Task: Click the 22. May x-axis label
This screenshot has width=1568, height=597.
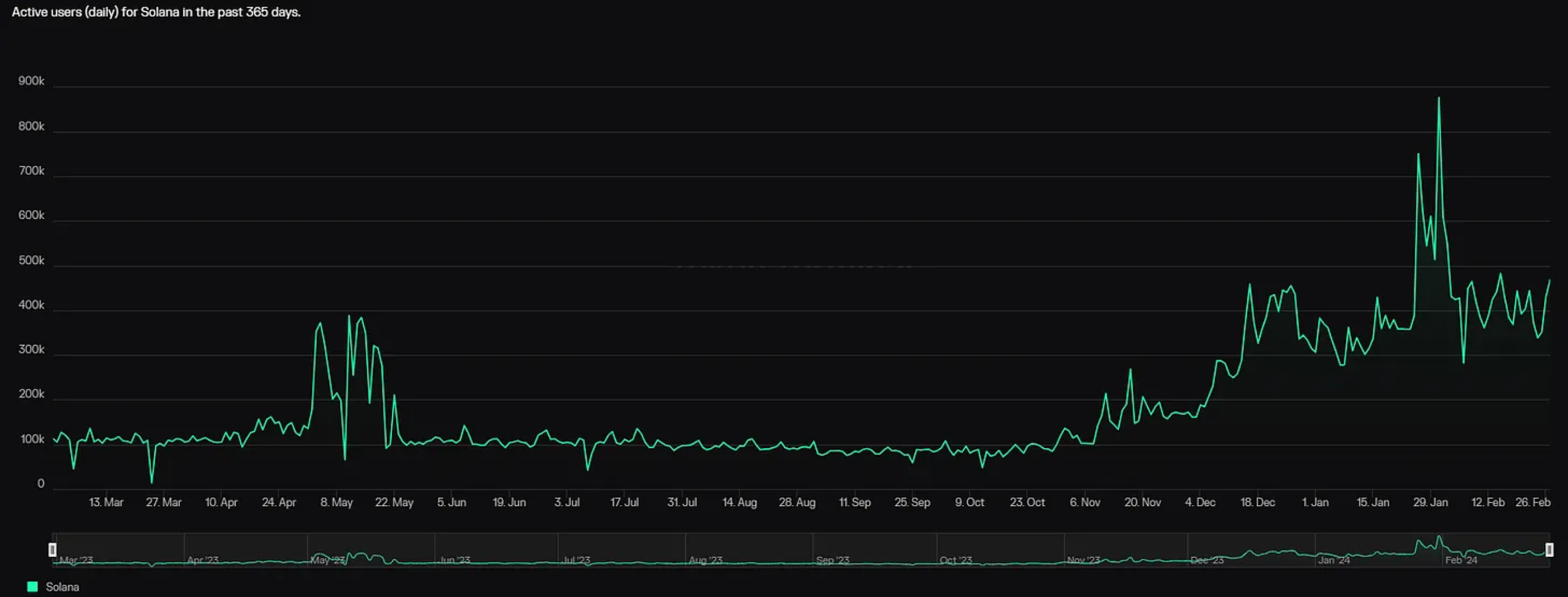Action: tap(394, 503)
